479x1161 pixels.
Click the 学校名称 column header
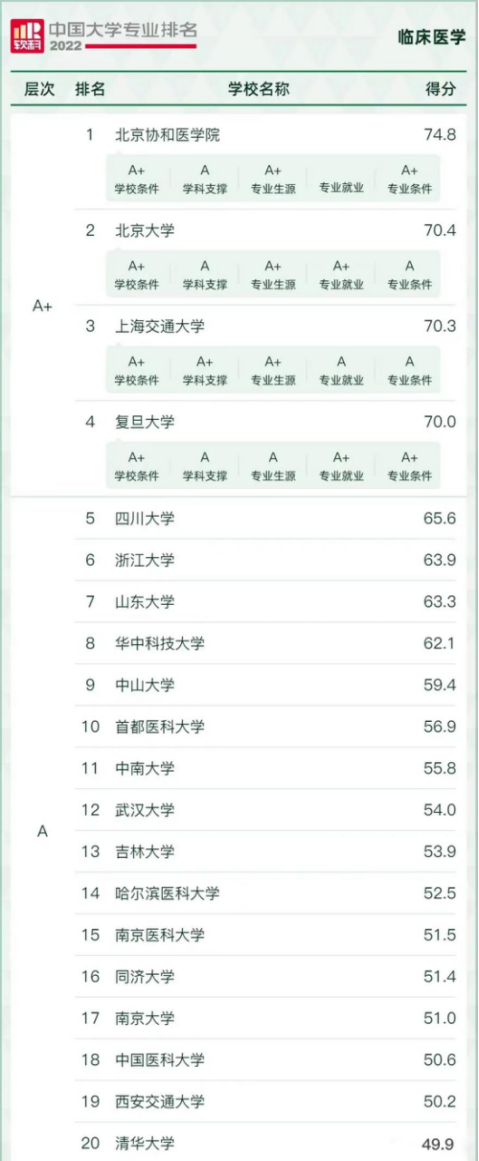258,89
